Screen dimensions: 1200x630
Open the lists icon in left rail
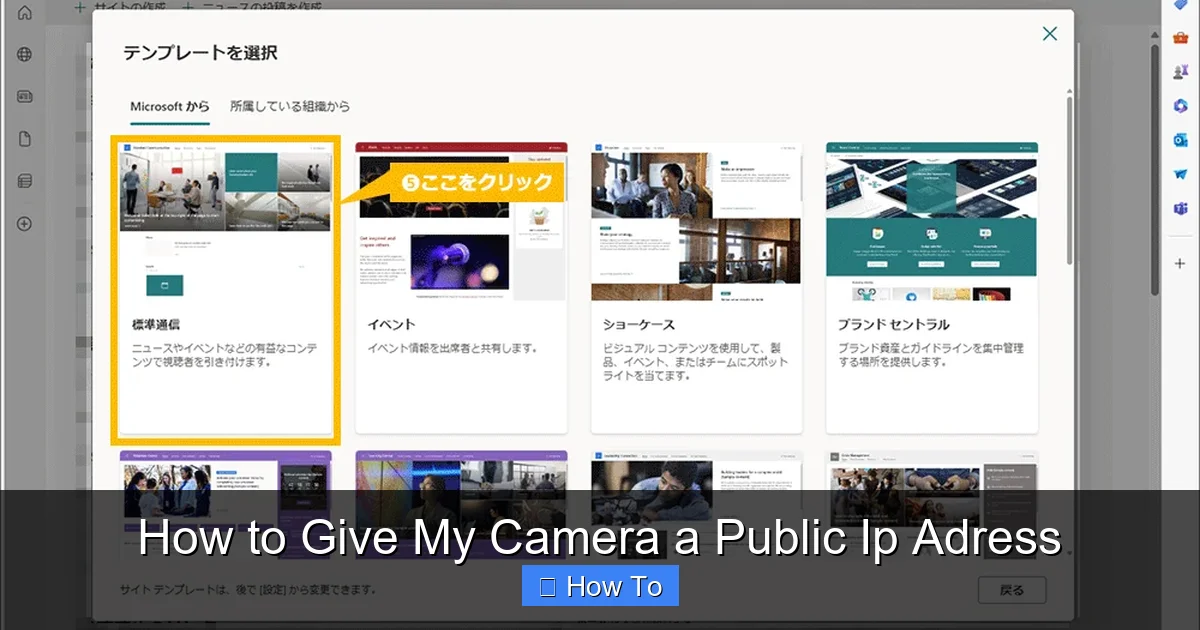25,181
